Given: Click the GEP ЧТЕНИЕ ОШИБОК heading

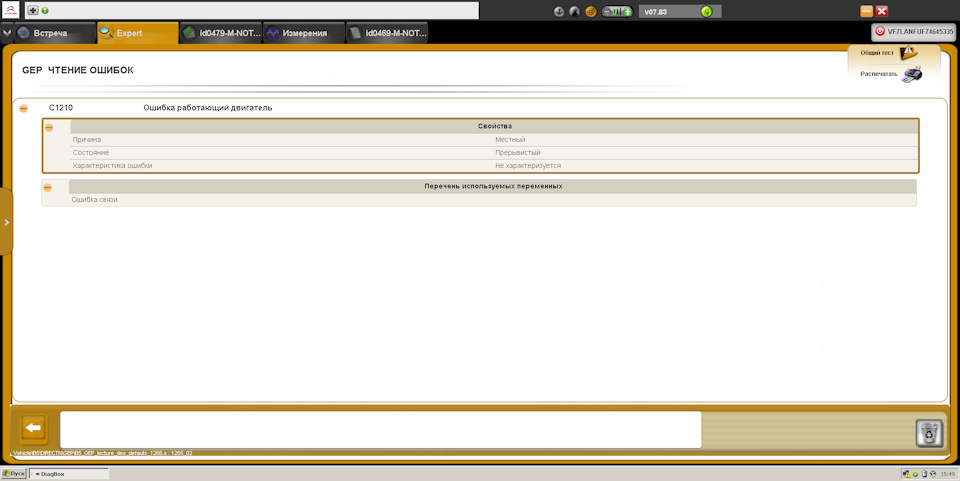Looking at the screenshot, I should pos(78,70).
